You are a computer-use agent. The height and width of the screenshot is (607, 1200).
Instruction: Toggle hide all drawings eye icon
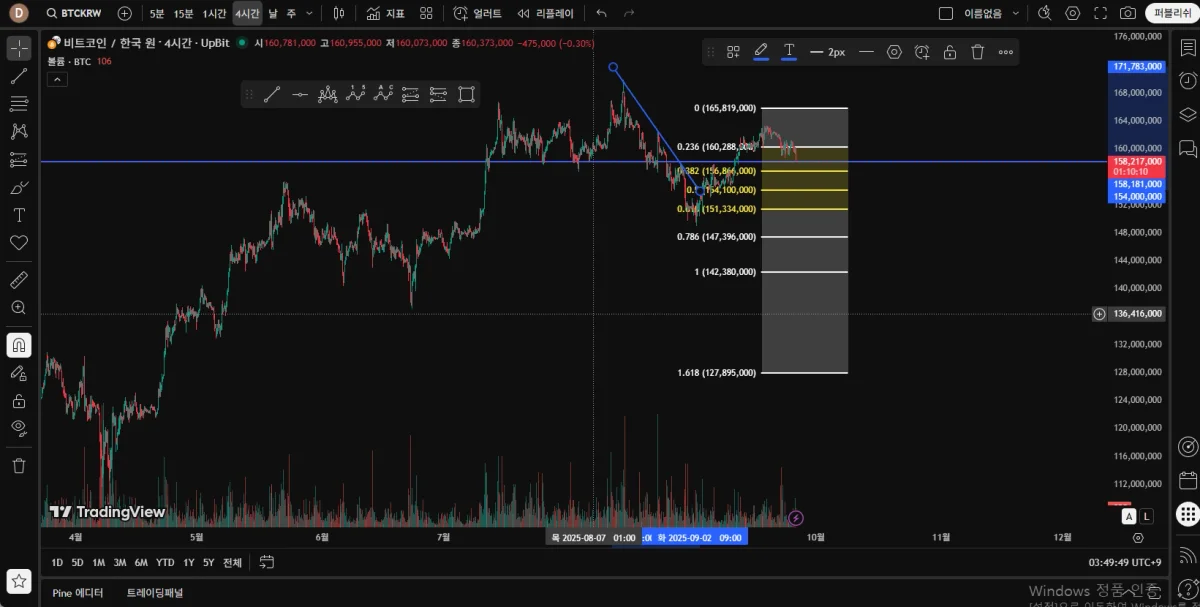(x=18, y=428)
